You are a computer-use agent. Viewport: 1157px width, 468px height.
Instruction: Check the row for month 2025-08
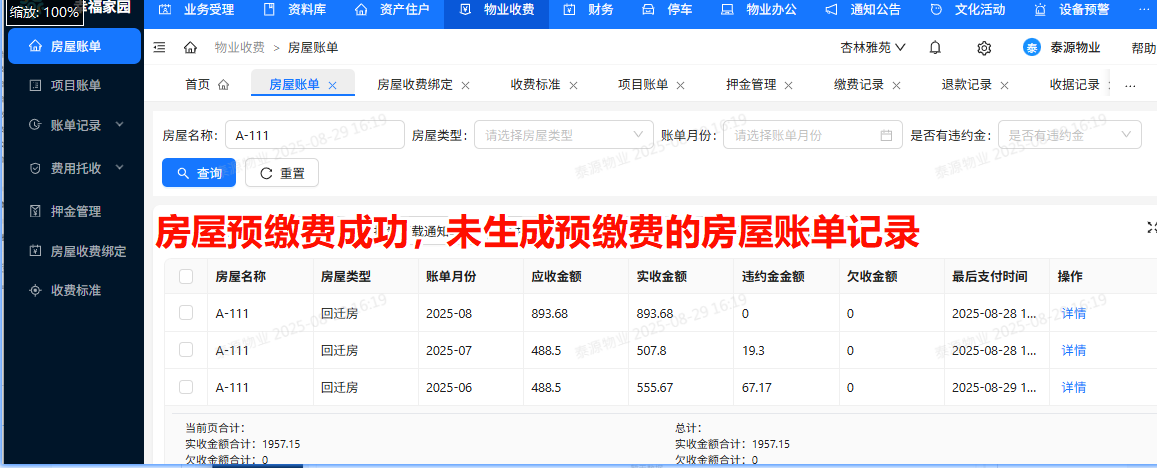point(186,313)
